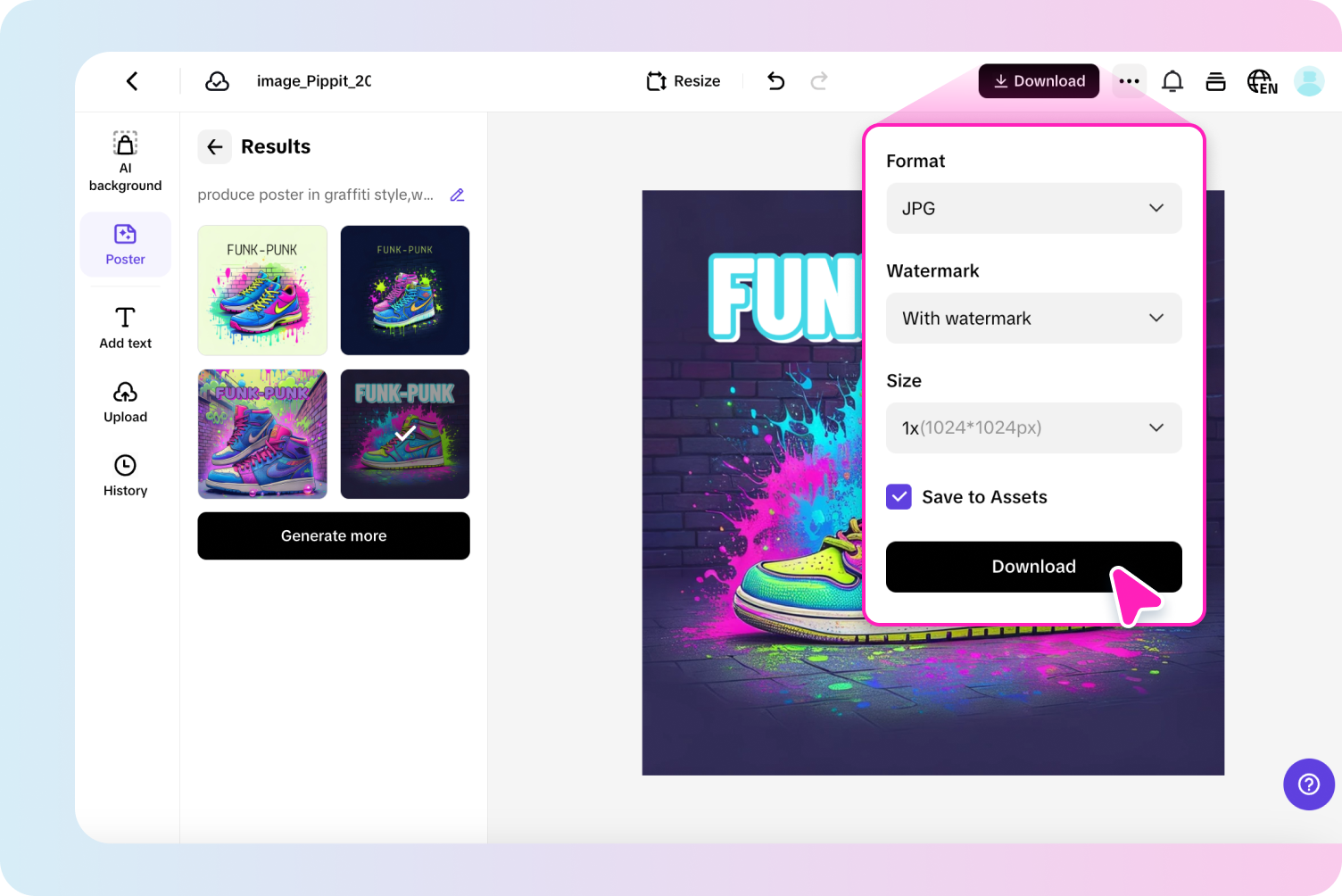Enable the Save to Assets checkbox
This screenshot has width=1342, height=896.
[x=899, y=496]
